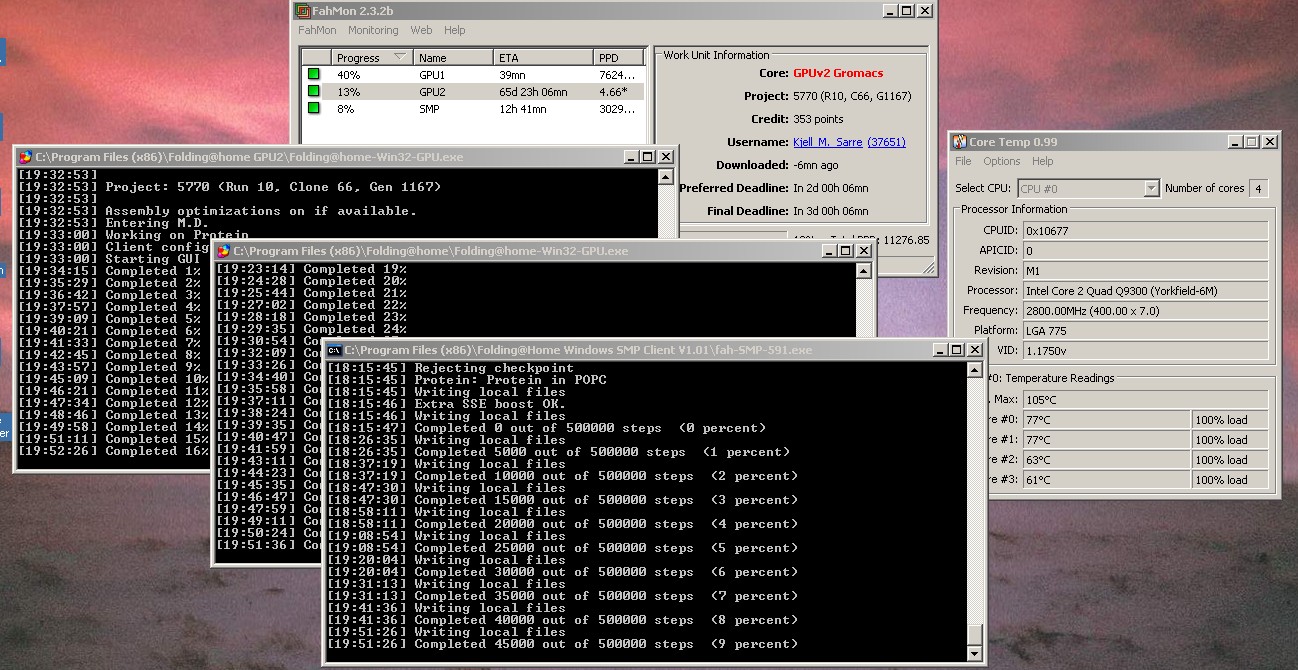The image size is (1298, 670).
Task: Select the GPU1 client row name
Action: click(432, 75)
